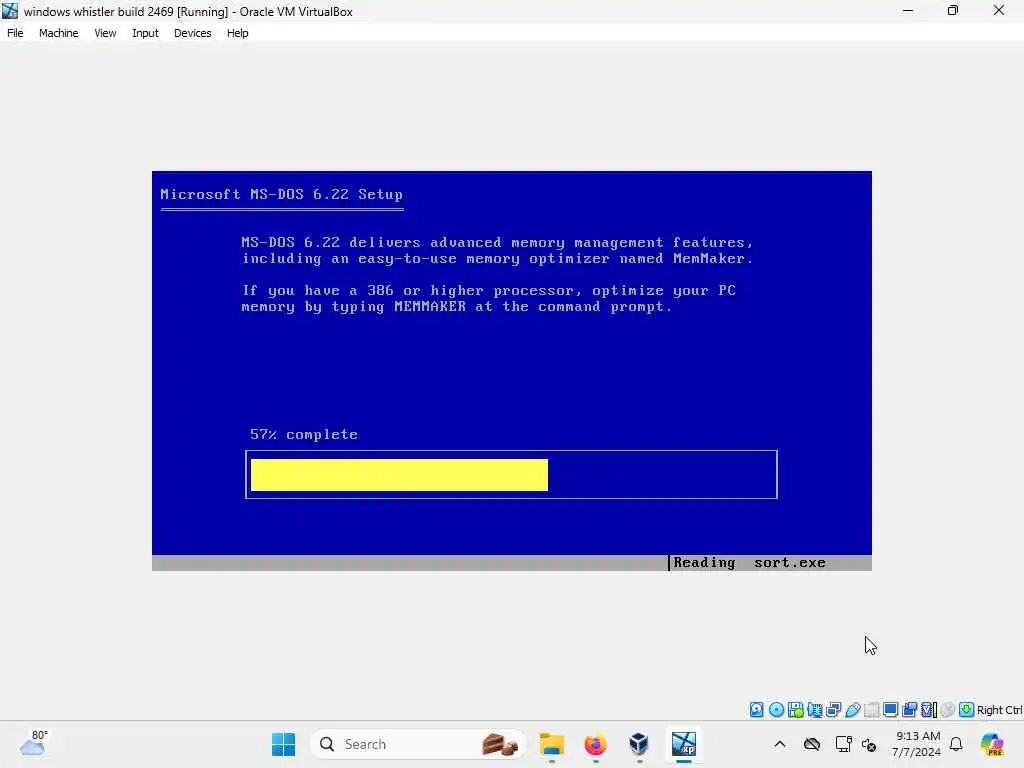The width and height of the screenshot is (1024, 768).
Task: Click the grayed mouse integration indicator icon
Action: pyautogui.click(x=948, y=710)
